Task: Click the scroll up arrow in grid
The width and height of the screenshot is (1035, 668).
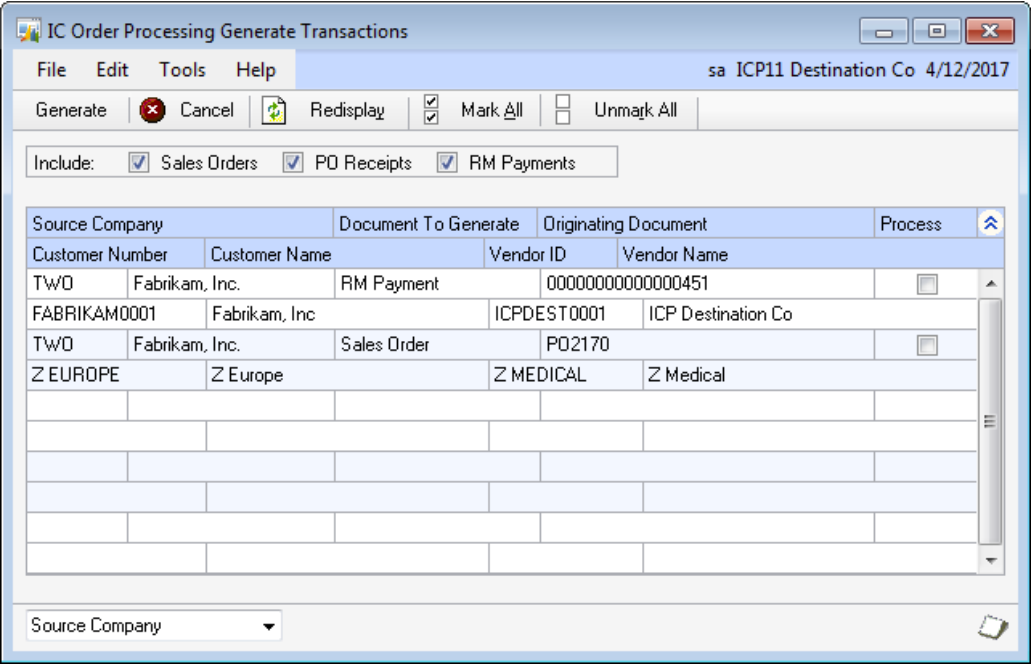Action: tap(990, 285)
